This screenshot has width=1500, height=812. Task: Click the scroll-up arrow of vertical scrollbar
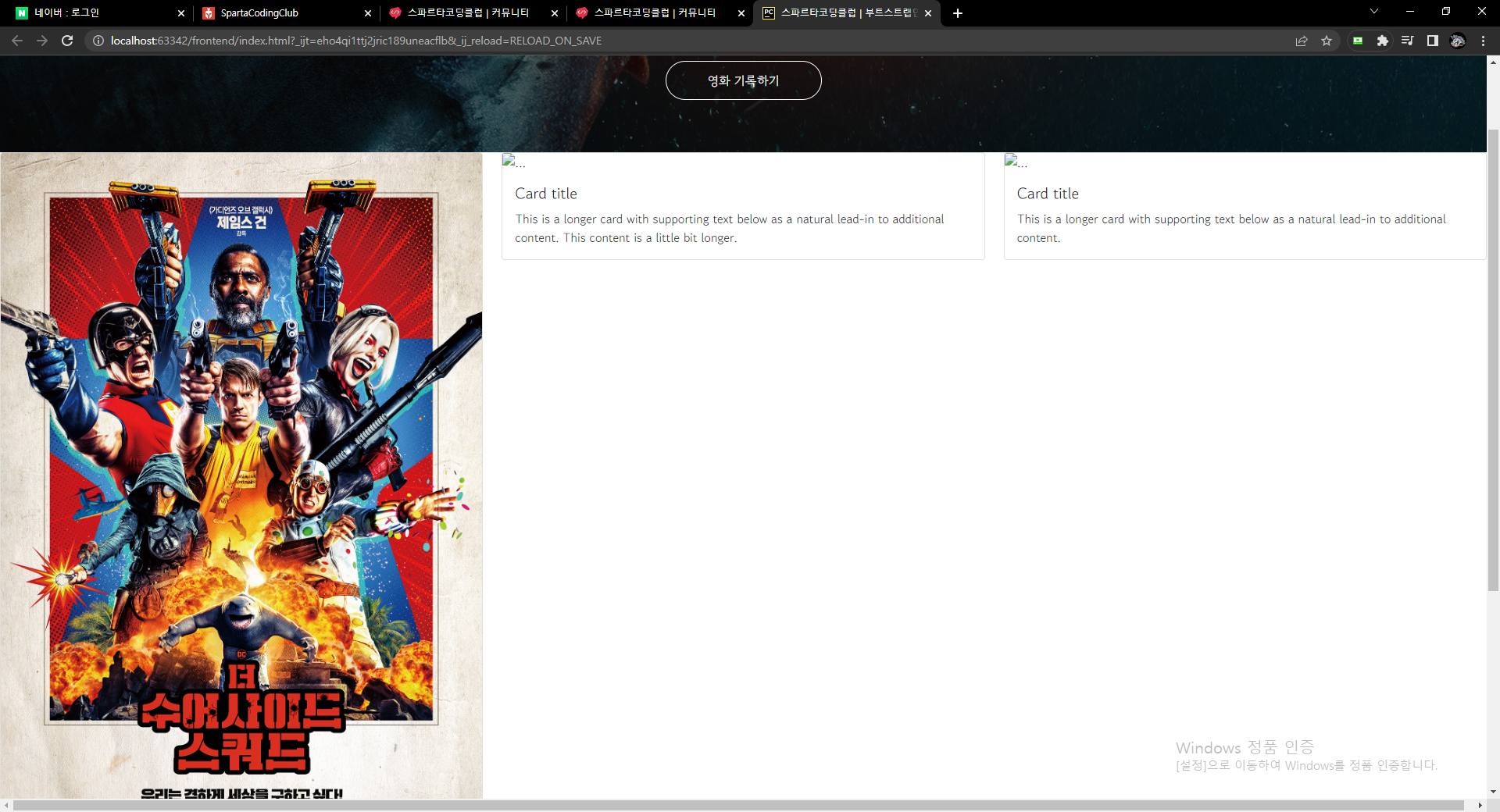click(1493, 62)
